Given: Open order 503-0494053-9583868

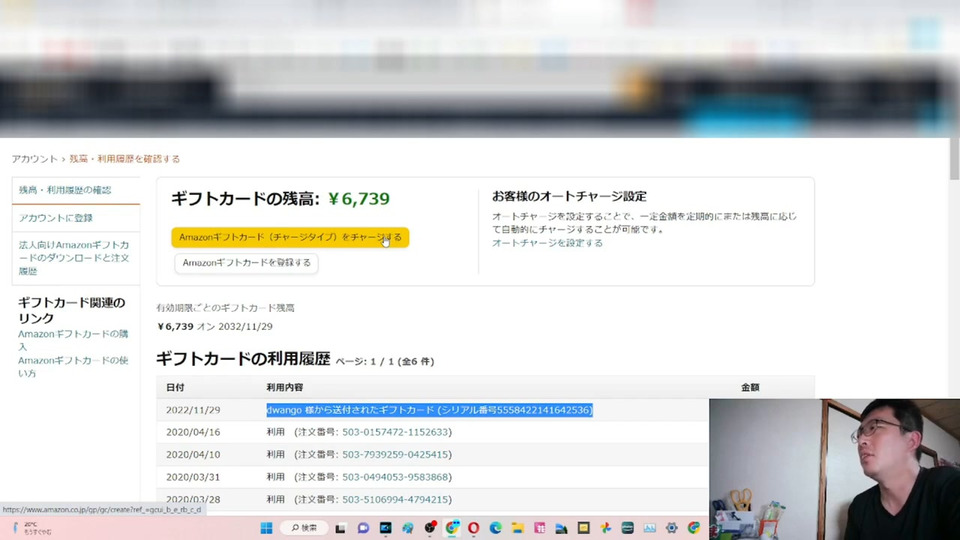Looking at the screenshot, I should click(x=395, y=477).
